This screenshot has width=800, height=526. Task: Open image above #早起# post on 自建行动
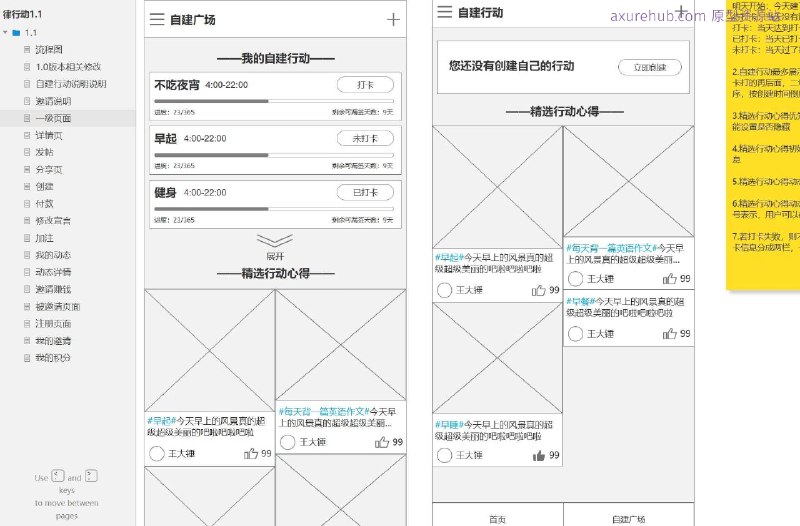(497, 187)
